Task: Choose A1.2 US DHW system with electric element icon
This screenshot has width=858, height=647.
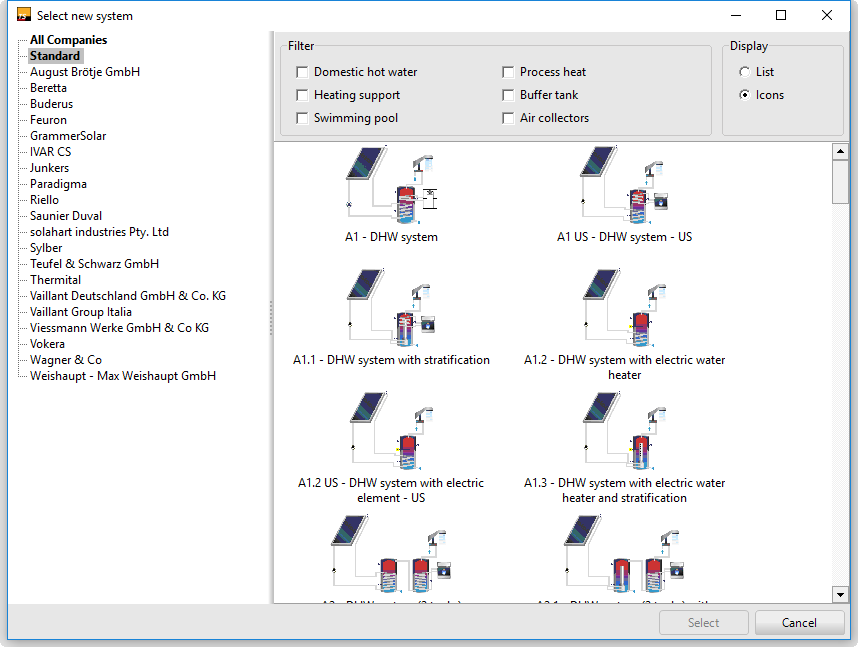Action: tap(391, 431)
